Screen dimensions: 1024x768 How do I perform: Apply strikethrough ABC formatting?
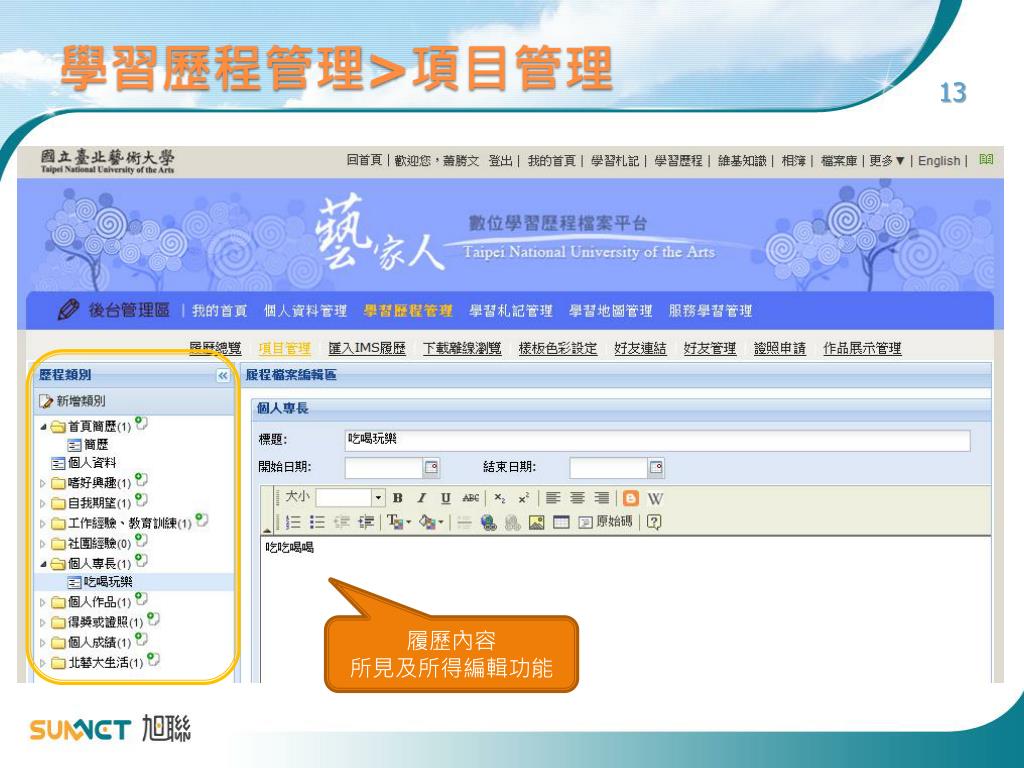click(x=470, y=498)
